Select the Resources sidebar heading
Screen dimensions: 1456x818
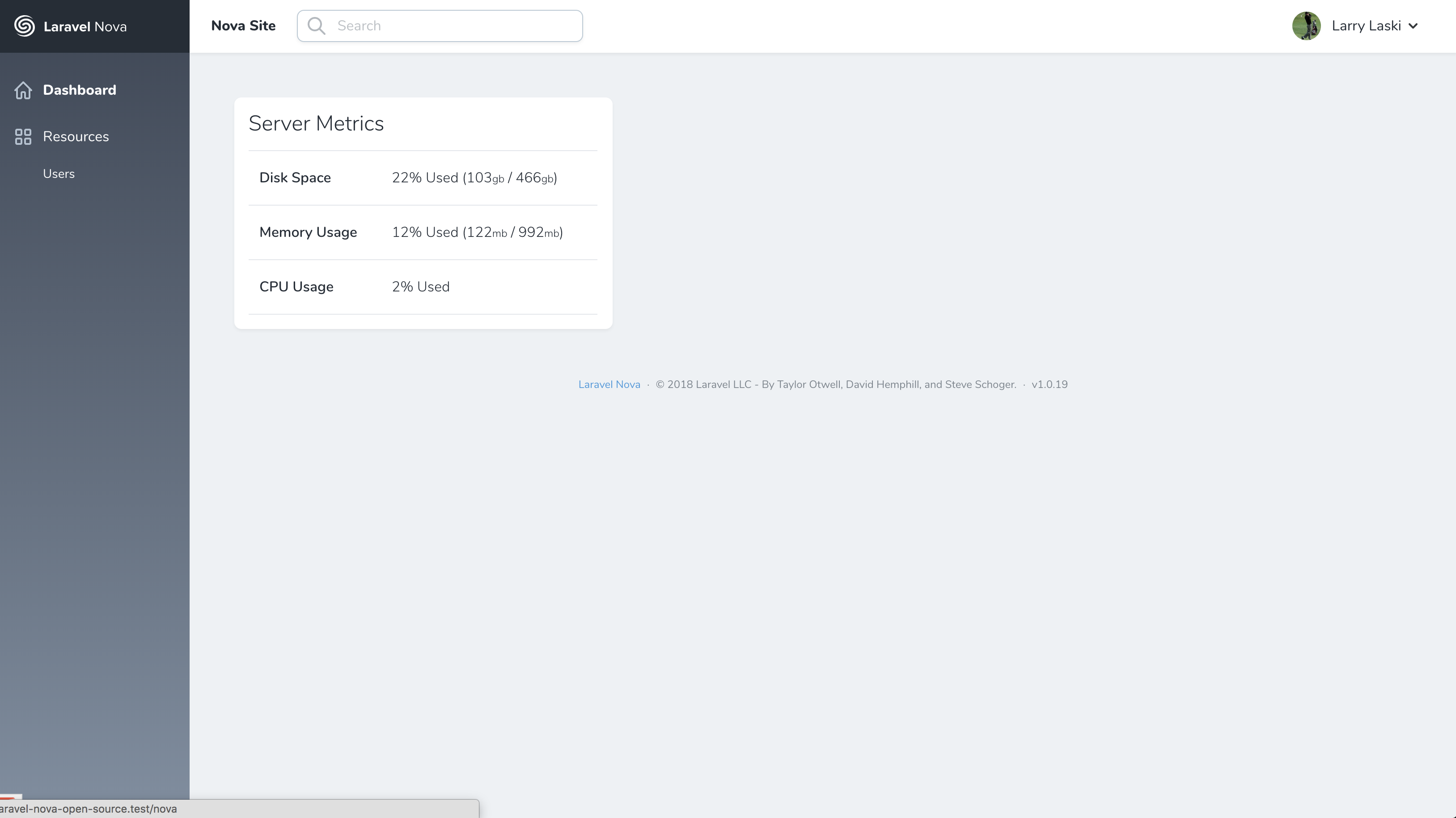point(76,137)
